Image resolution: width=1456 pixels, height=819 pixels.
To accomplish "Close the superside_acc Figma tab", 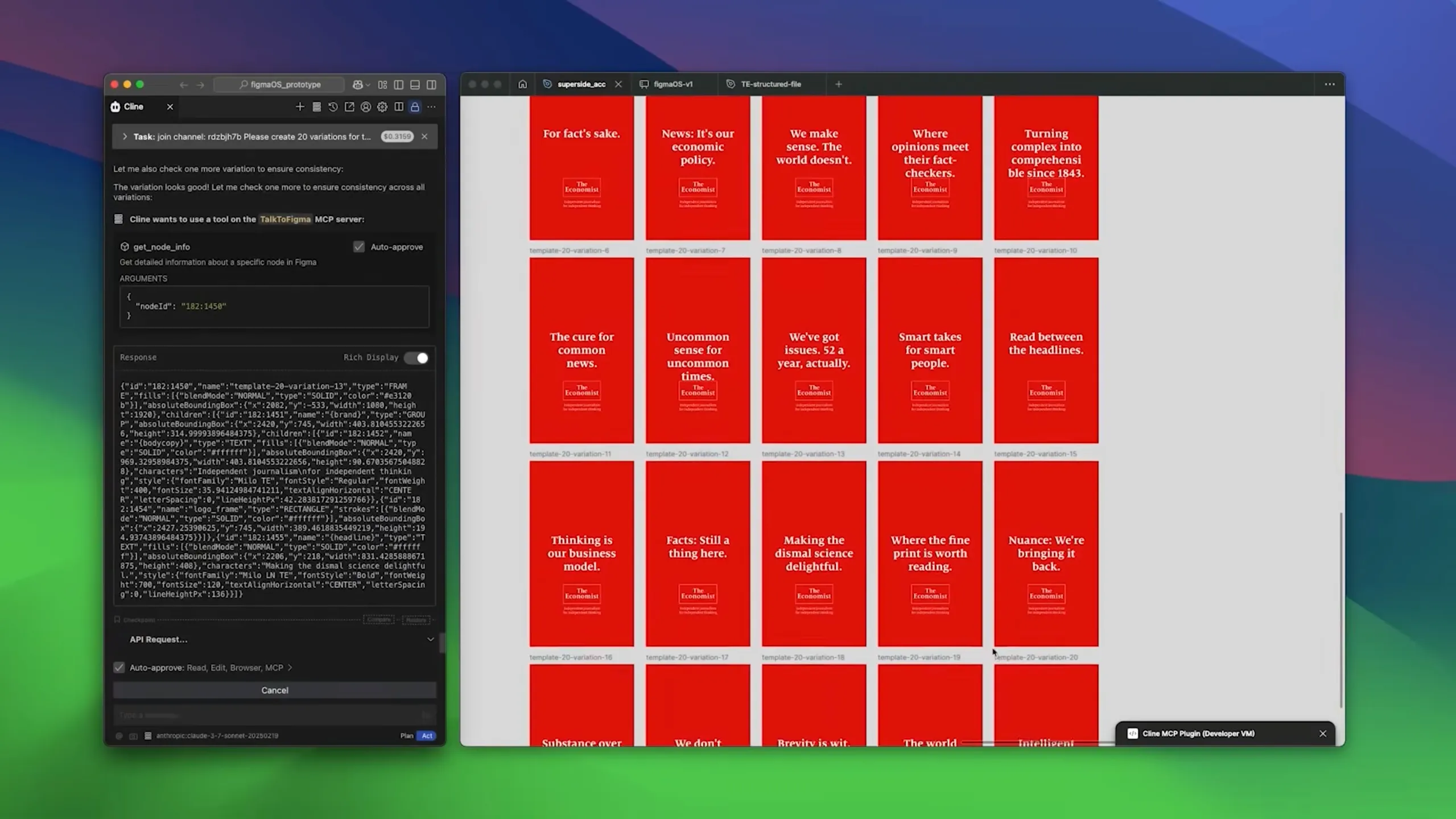I will (618, 84).
